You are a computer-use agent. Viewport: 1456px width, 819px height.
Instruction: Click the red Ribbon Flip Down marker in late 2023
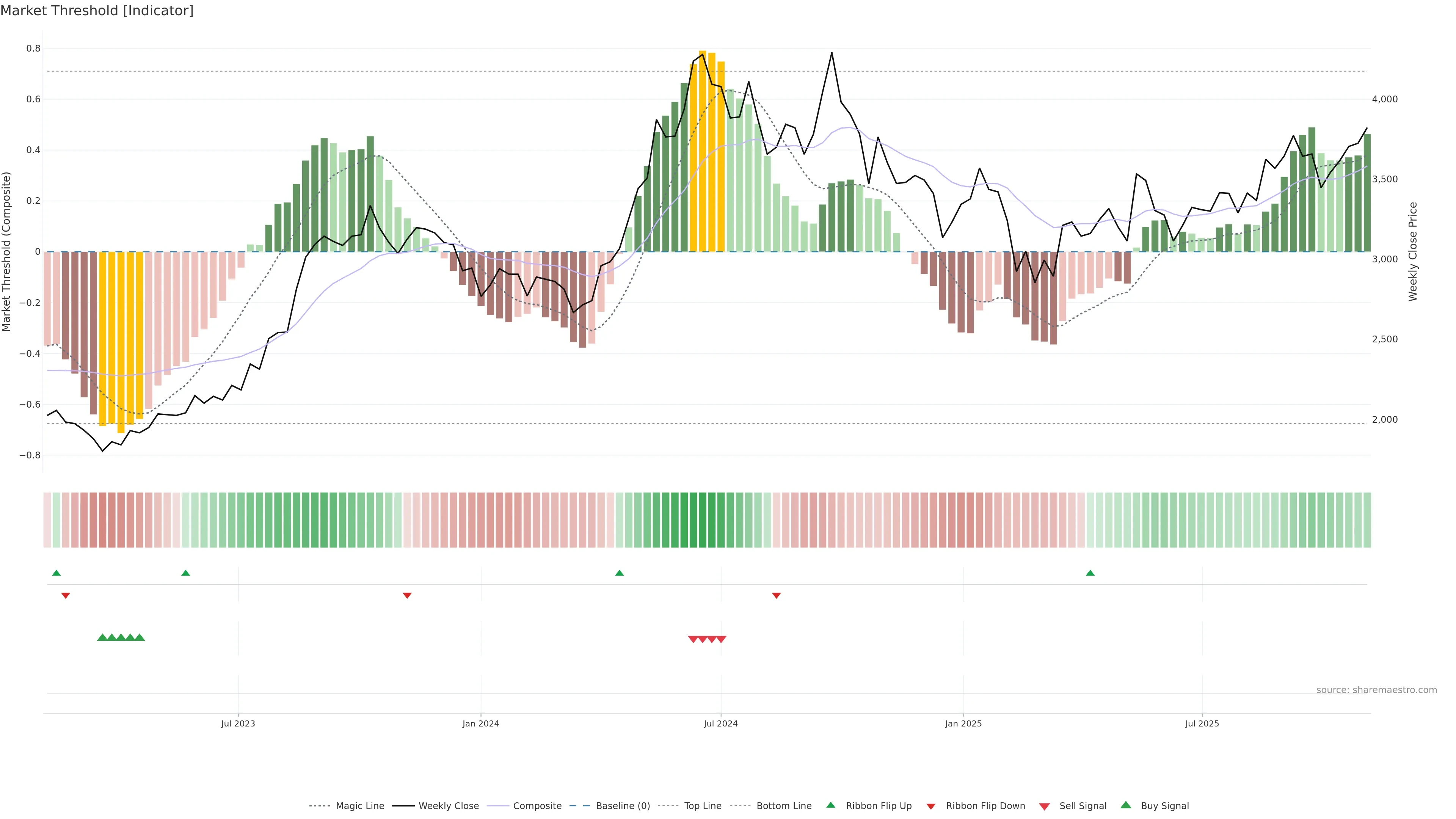pyautogui.click(x=407, y=595)
